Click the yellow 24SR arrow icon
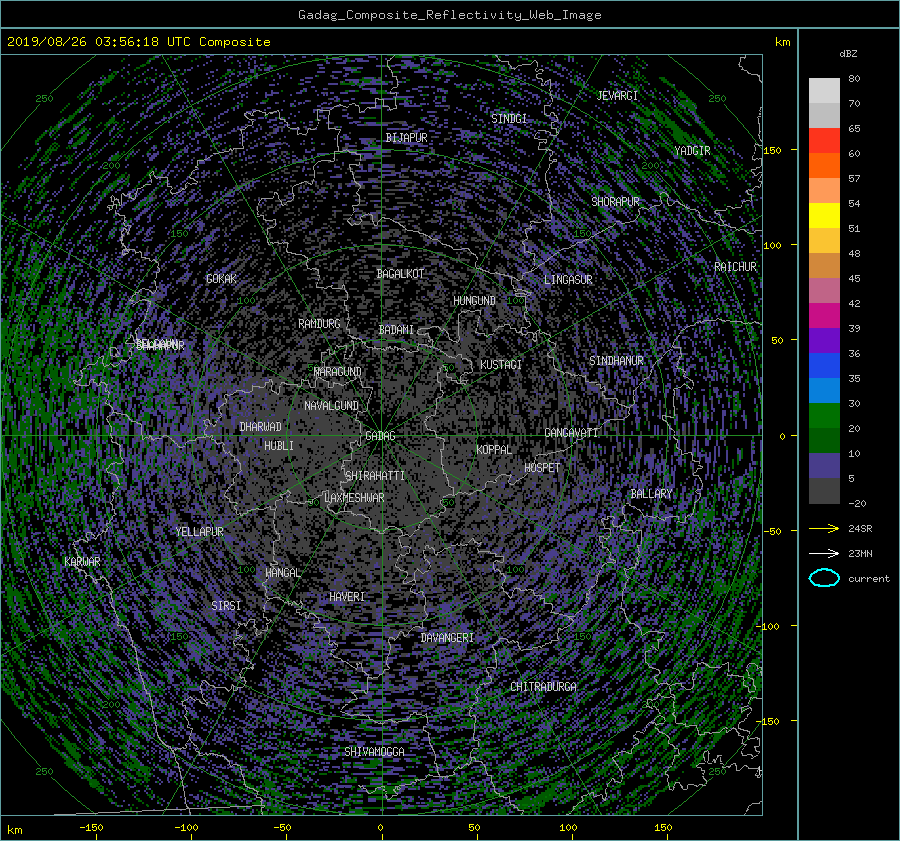900x841 pixels. (x=824, y=528)
